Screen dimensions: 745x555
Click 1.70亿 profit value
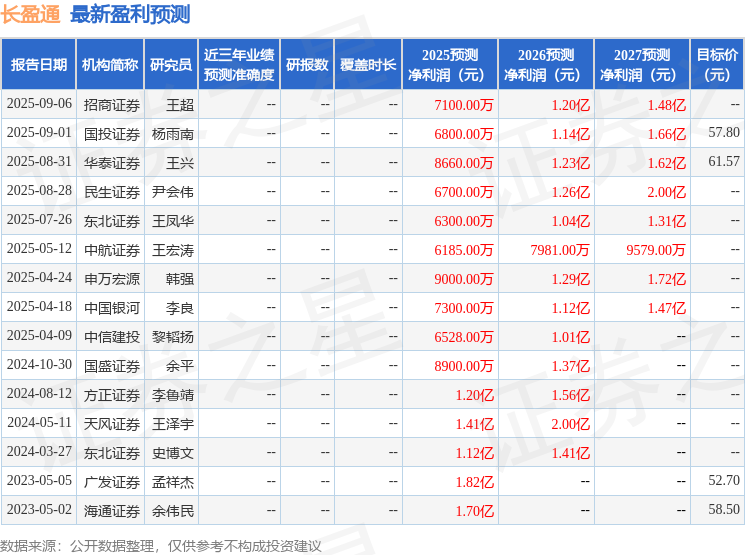475,511
